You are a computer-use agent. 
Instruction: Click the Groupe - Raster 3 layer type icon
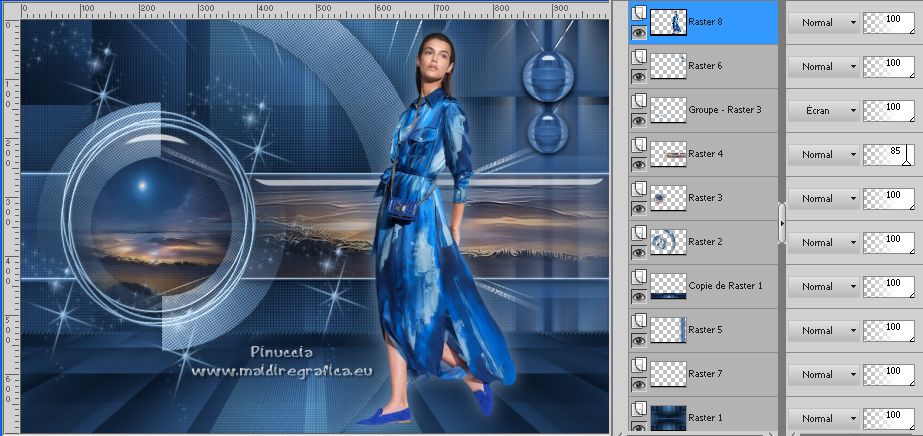coord(639,101)
